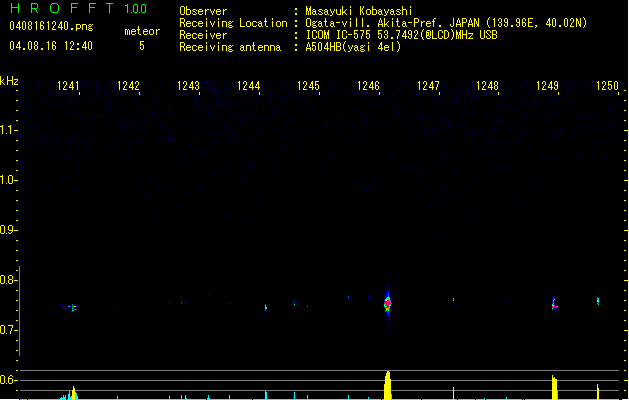Select the 1243 time axis label
Viewport: 629px width, 400px height.
(x=189, y=87)
